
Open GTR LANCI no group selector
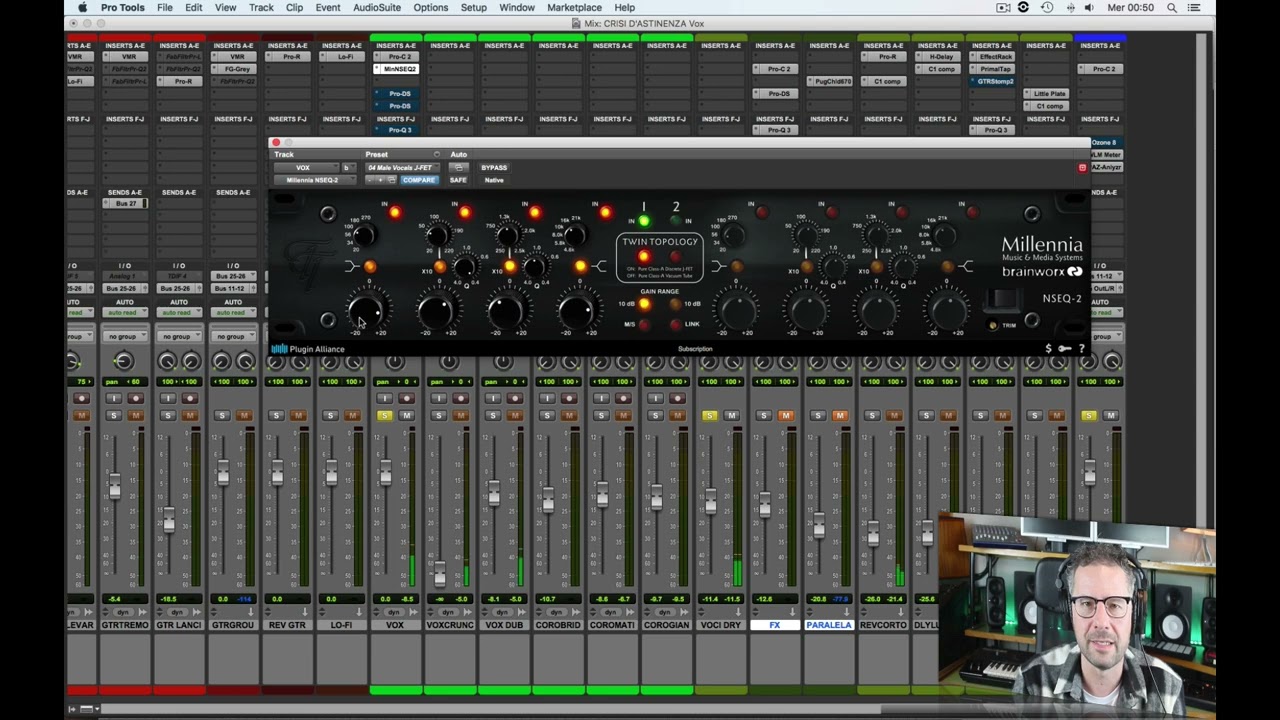coord(178,336)
